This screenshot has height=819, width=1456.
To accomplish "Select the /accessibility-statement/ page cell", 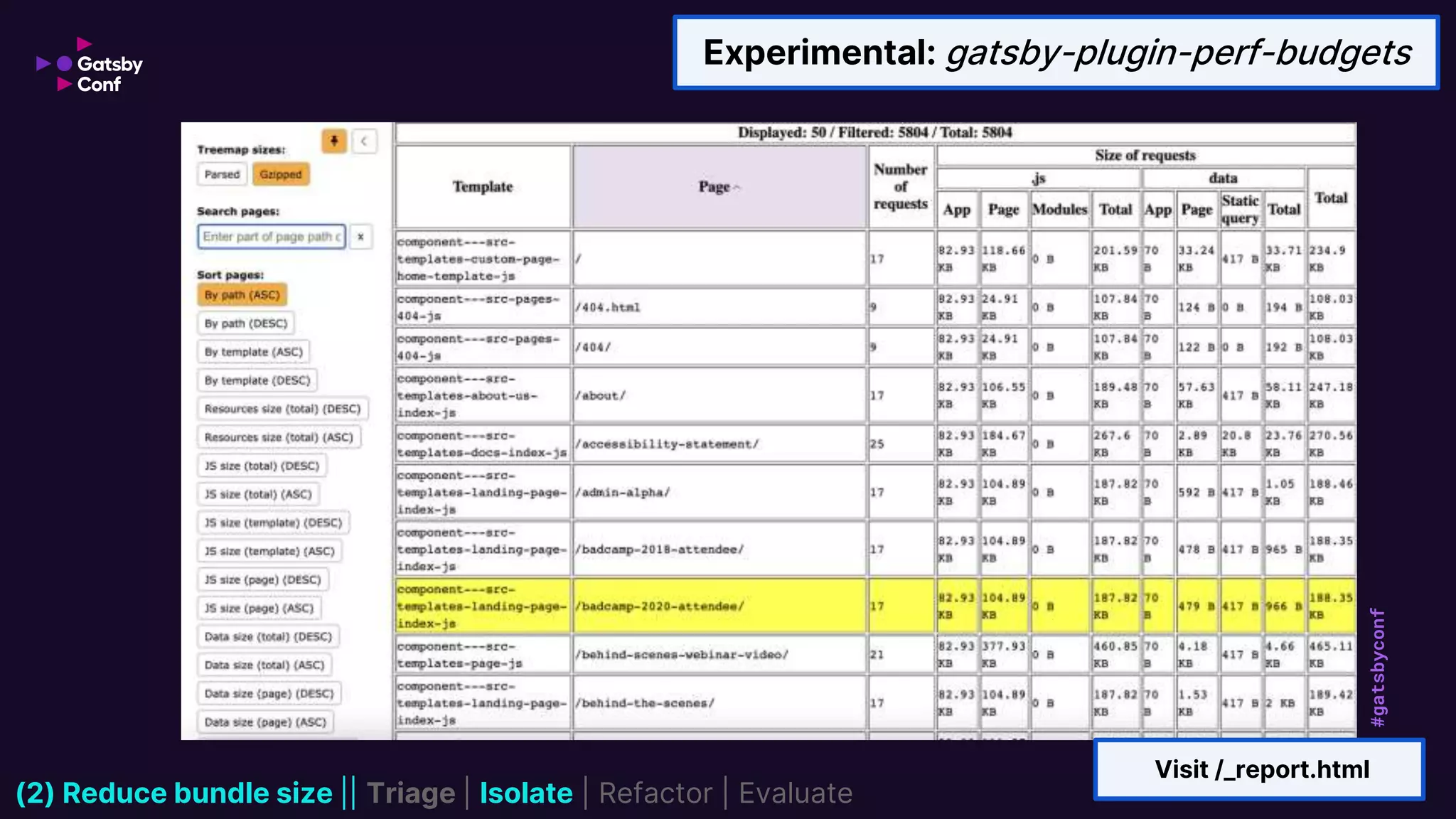I will [719, 444].
